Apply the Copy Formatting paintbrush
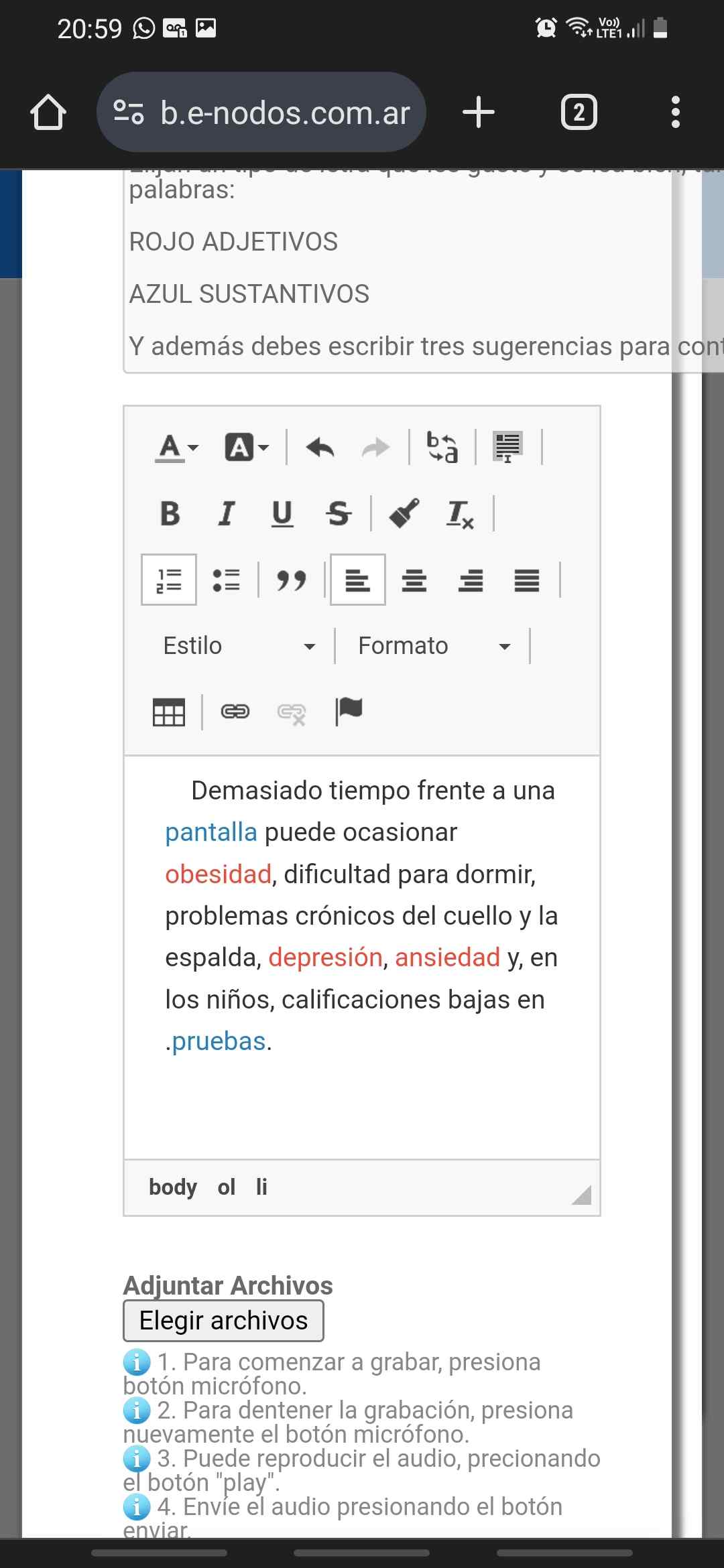The width and height of the screenshot is (724, 1568). (x=404, y=513)
